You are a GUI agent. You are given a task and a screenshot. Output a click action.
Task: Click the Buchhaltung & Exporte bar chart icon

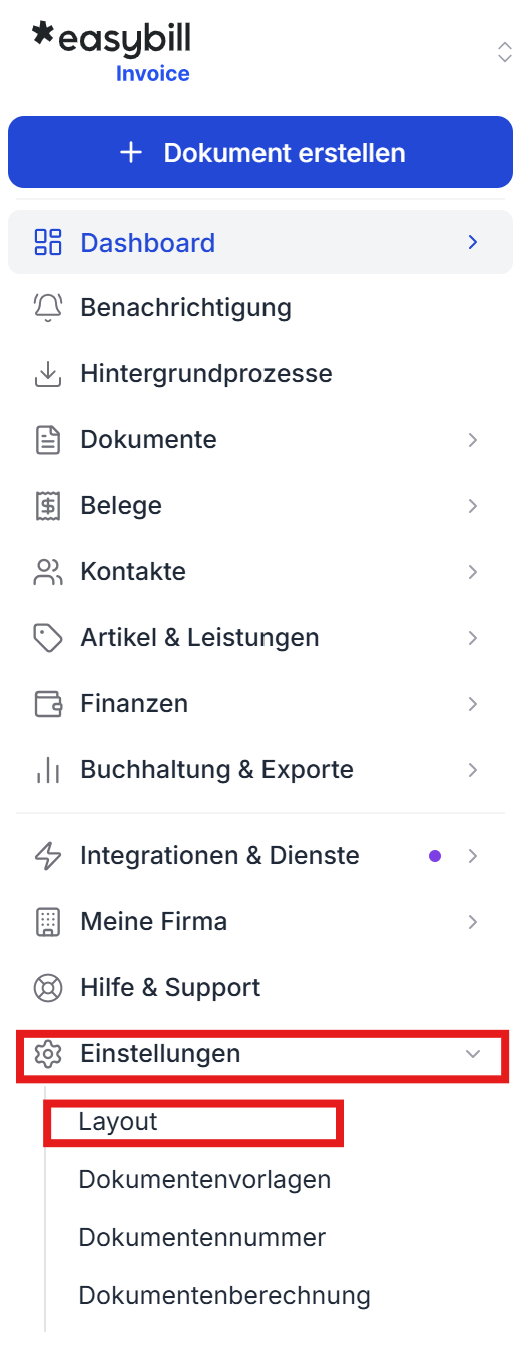48,770
